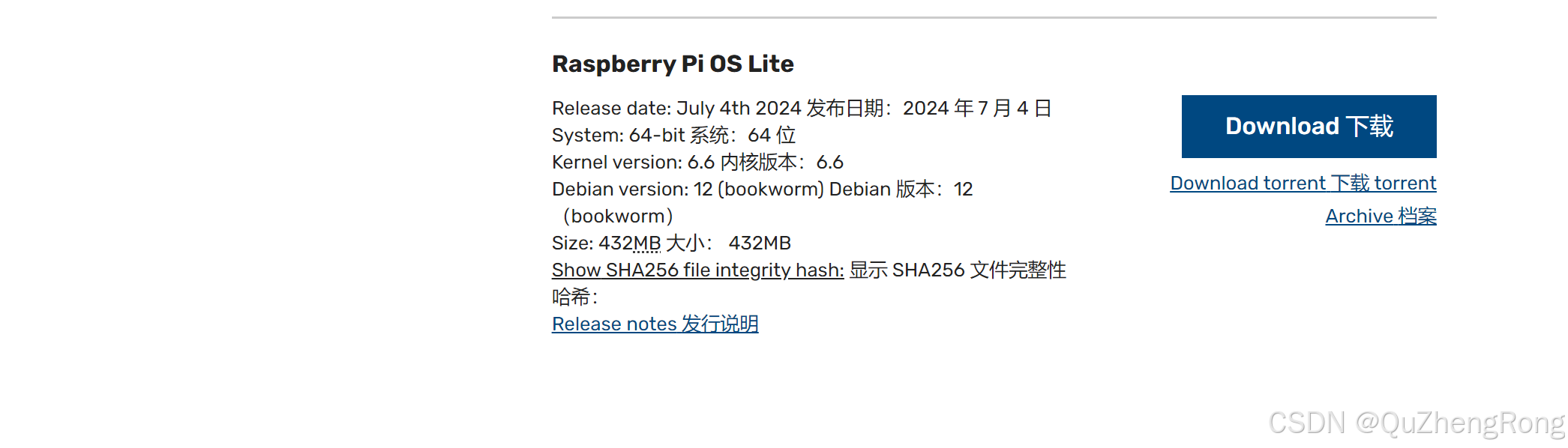Click the '显示 SHA256 文件完整性' translated text
Viewport: 1568px width, 448px height.
pyautogui.click(x=958, y=270)
